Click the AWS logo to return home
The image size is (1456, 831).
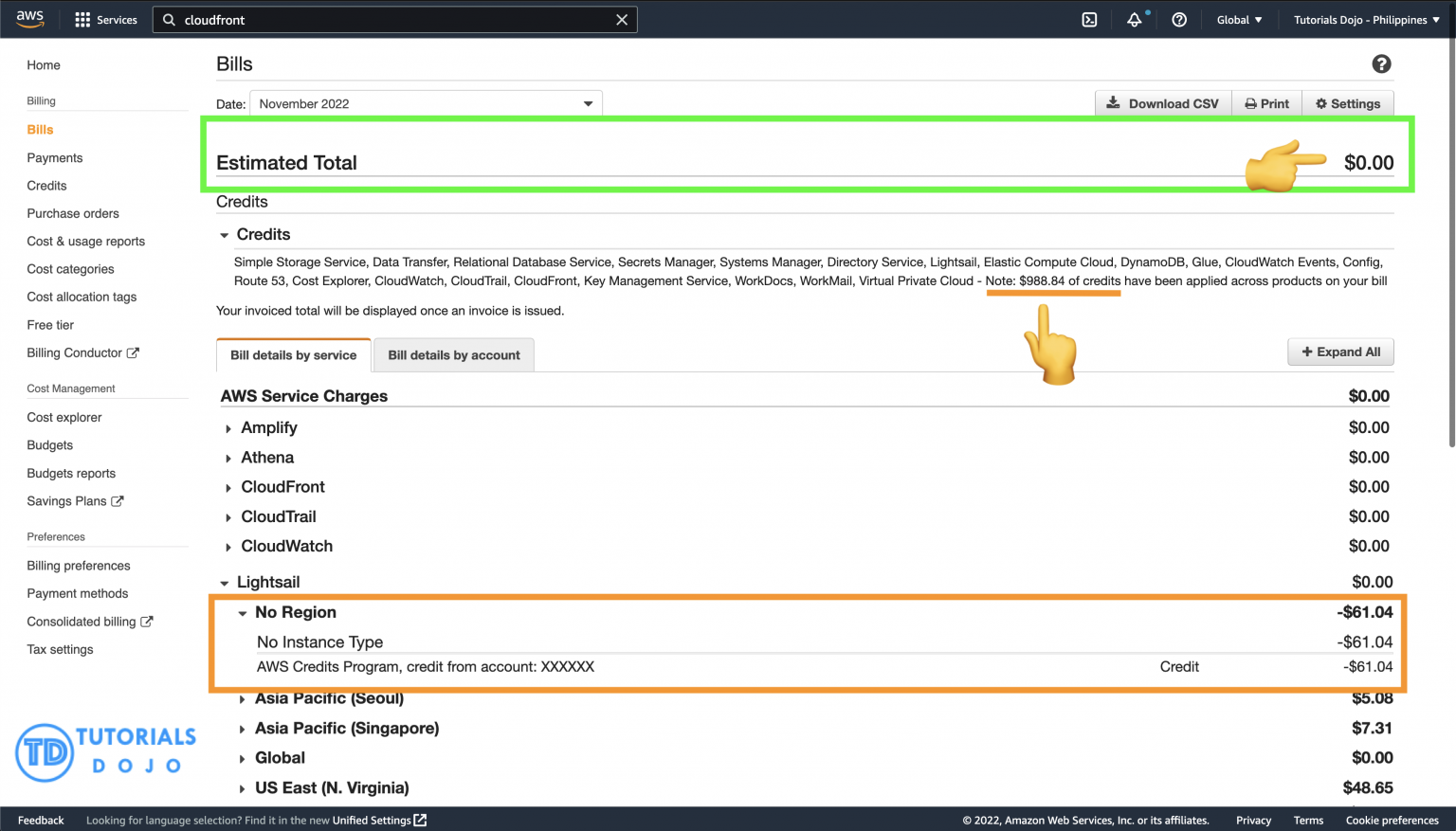click(29, 18)
